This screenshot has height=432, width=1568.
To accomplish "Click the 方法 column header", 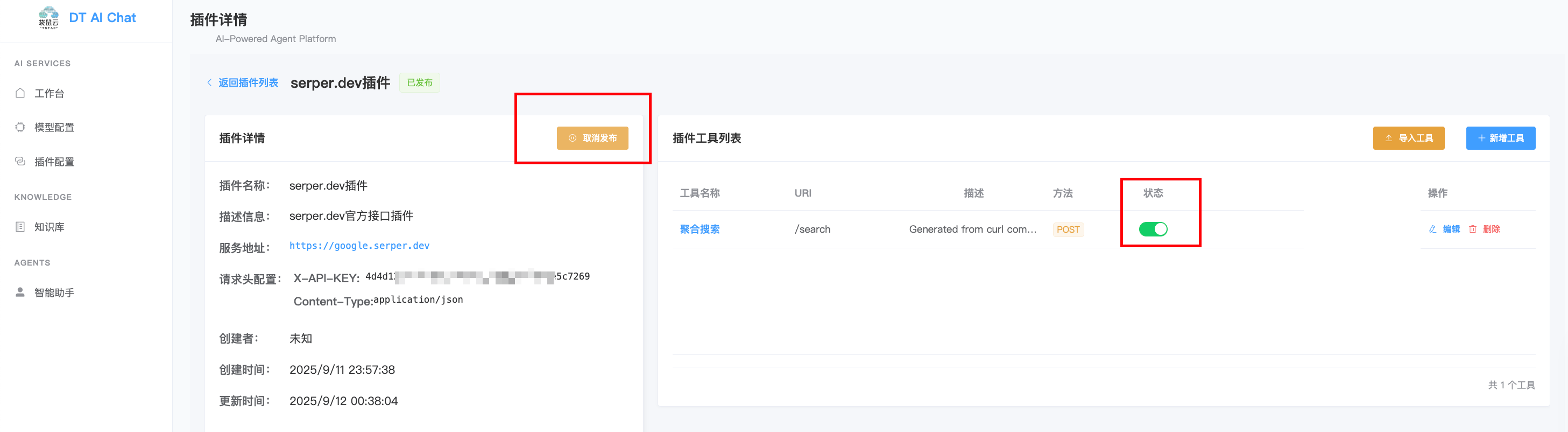I will 1063,193.
